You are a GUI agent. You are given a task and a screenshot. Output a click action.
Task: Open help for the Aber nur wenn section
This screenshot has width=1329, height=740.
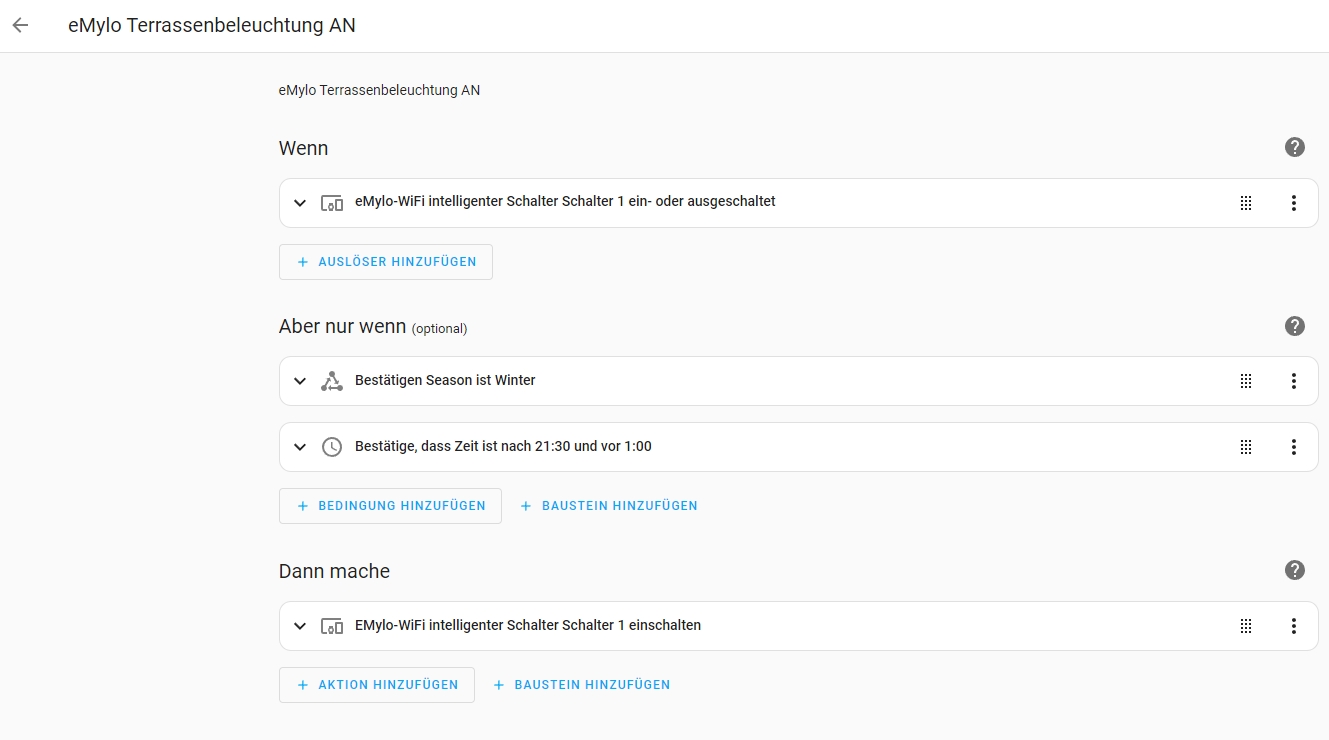[x=1295, y=326]
